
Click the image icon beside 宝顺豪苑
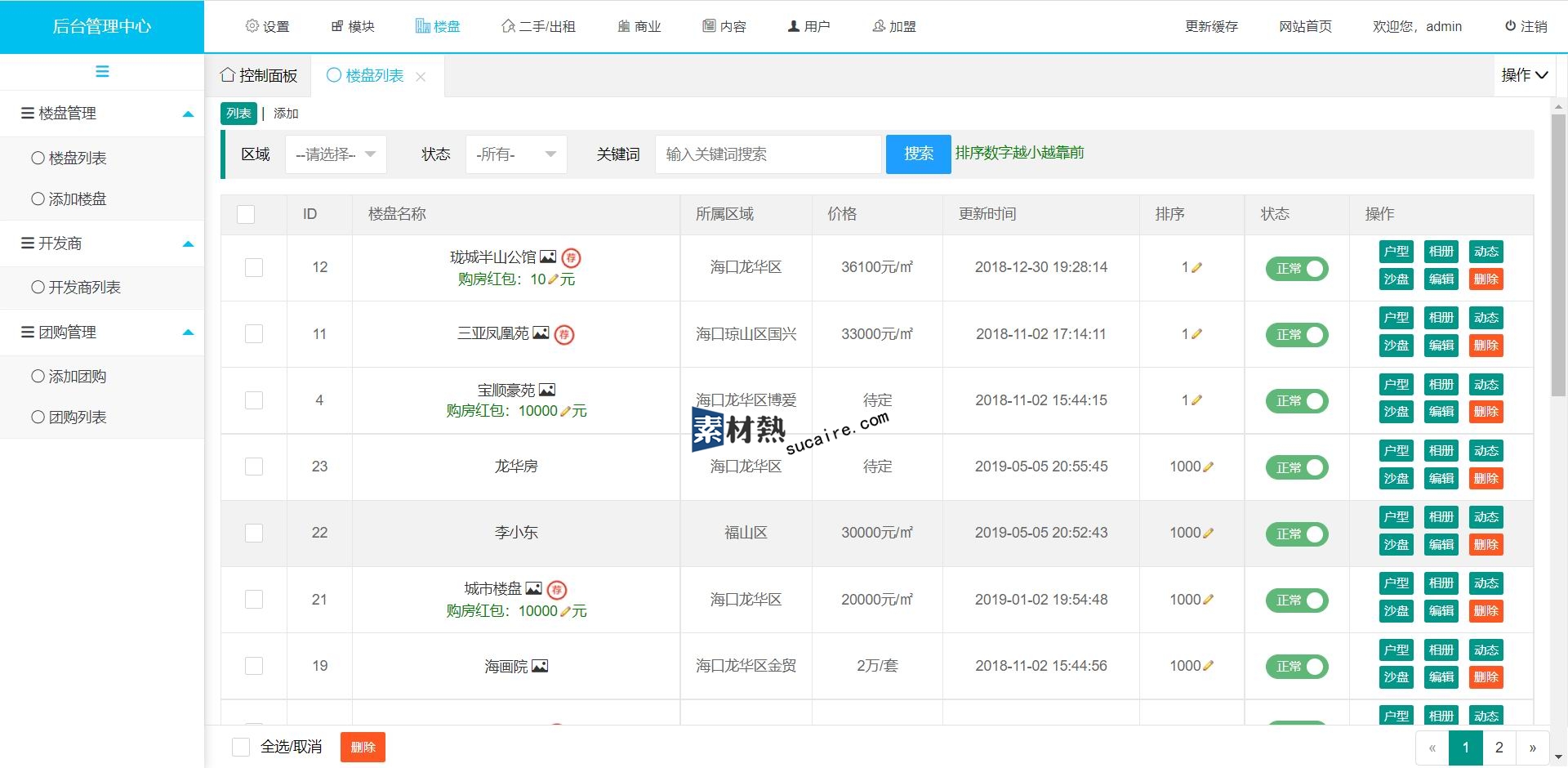pos(547,391)
